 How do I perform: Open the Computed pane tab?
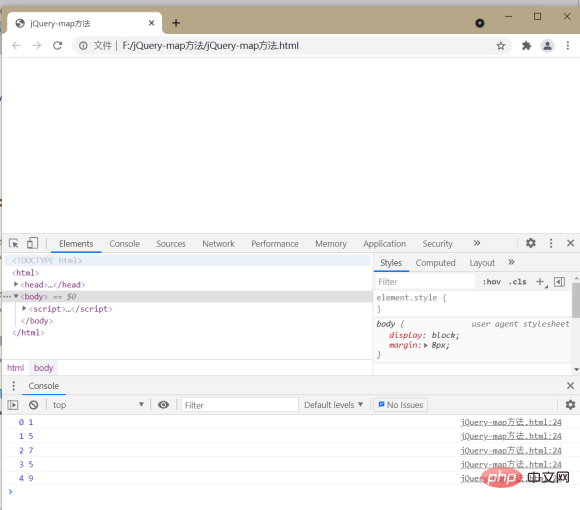pos(435,263)
